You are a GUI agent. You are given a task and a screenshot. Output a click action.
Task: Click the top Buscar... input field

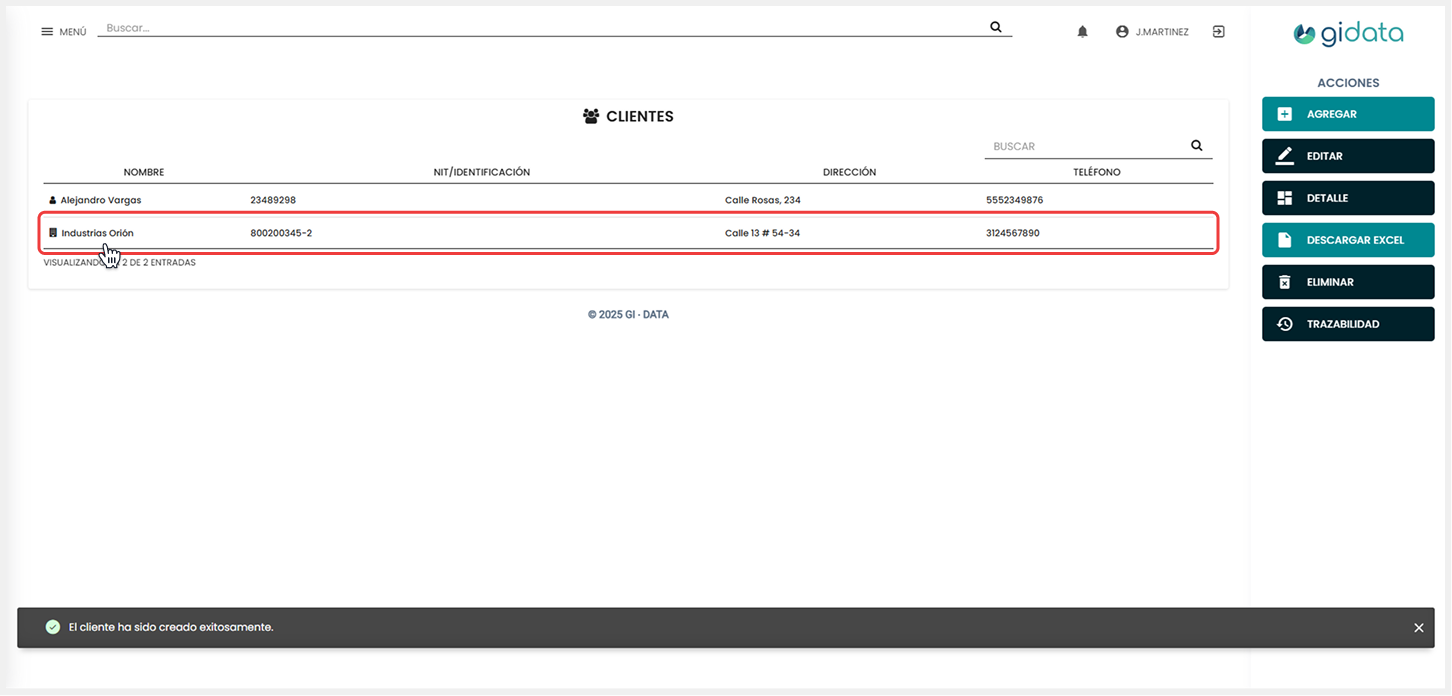(540, 28)
